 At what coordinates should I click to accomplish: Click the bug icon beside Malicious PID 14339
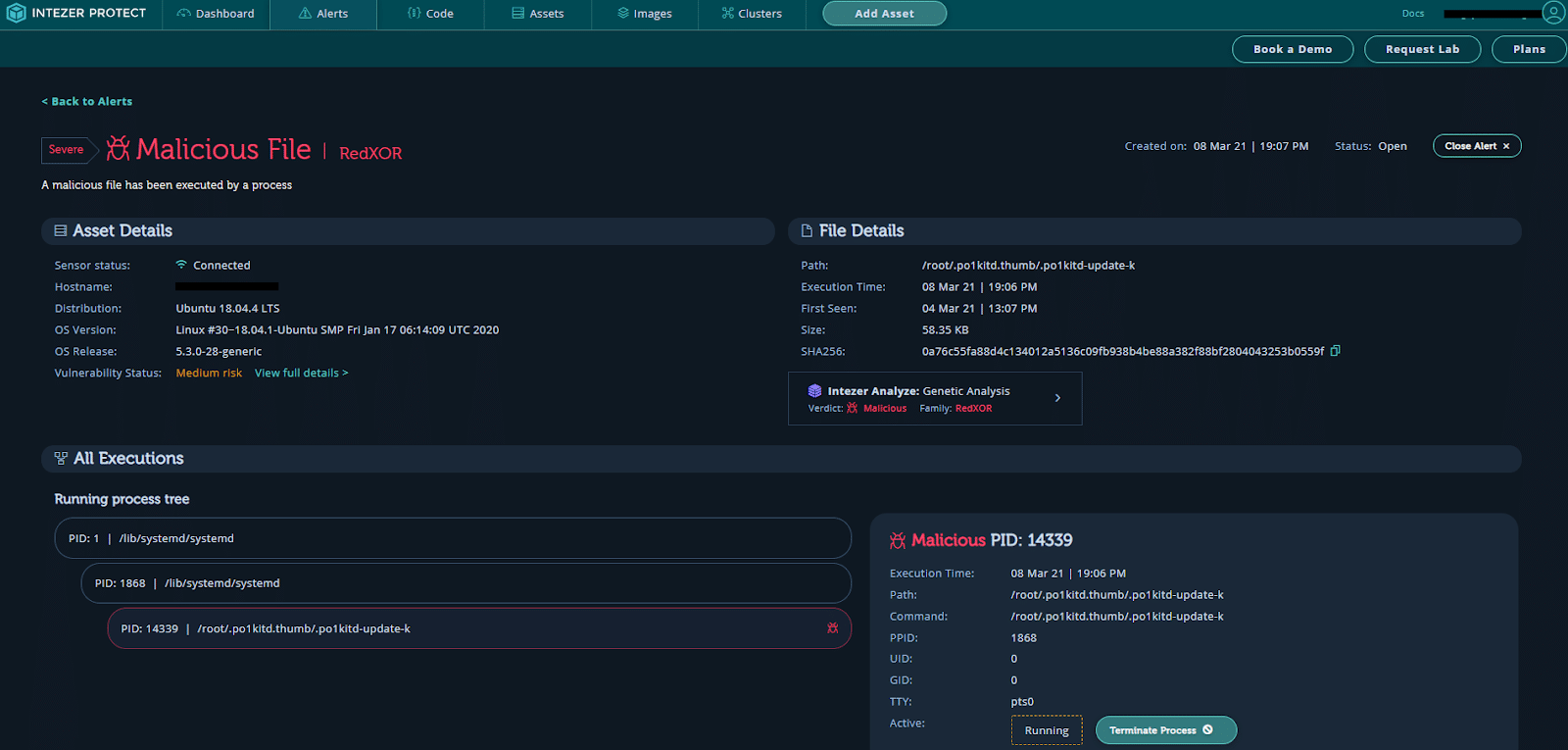[x=898, y=540]
